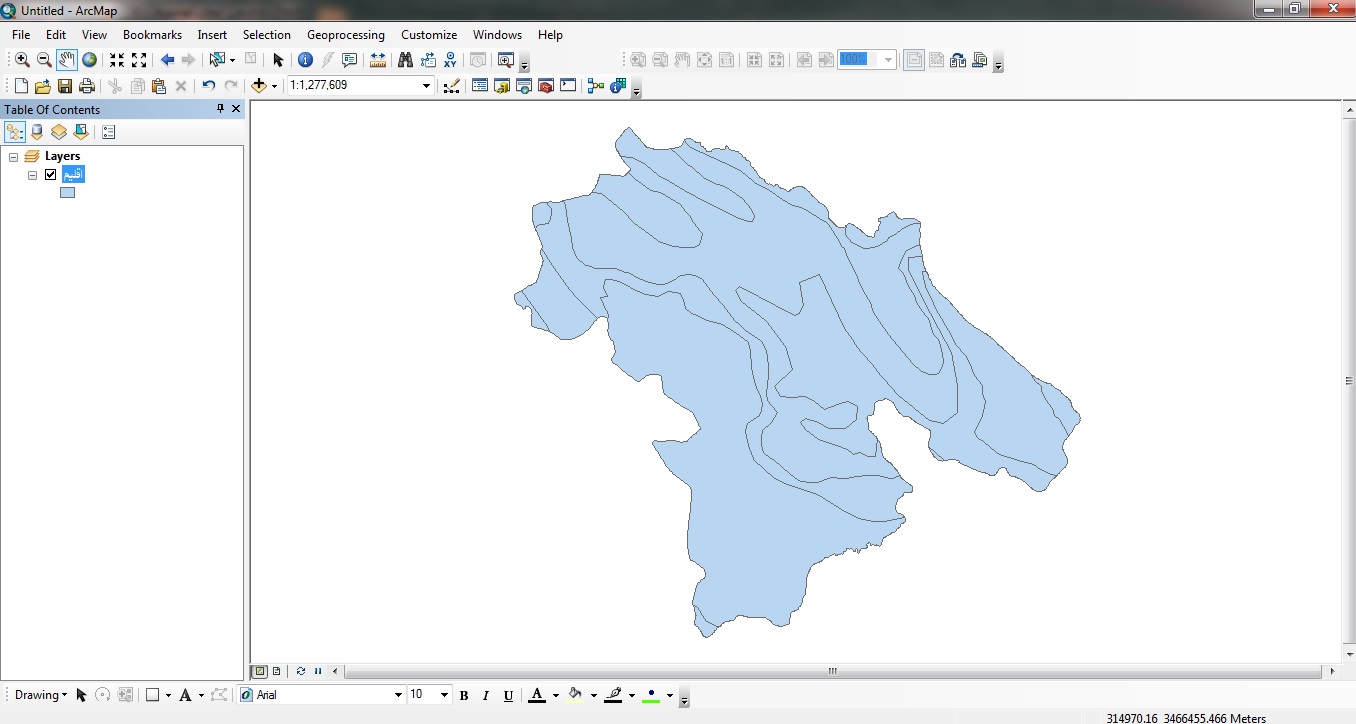Viewport: 1356px width, 724px height.
Task: Toggle bold text formatting
Action: 464,695
